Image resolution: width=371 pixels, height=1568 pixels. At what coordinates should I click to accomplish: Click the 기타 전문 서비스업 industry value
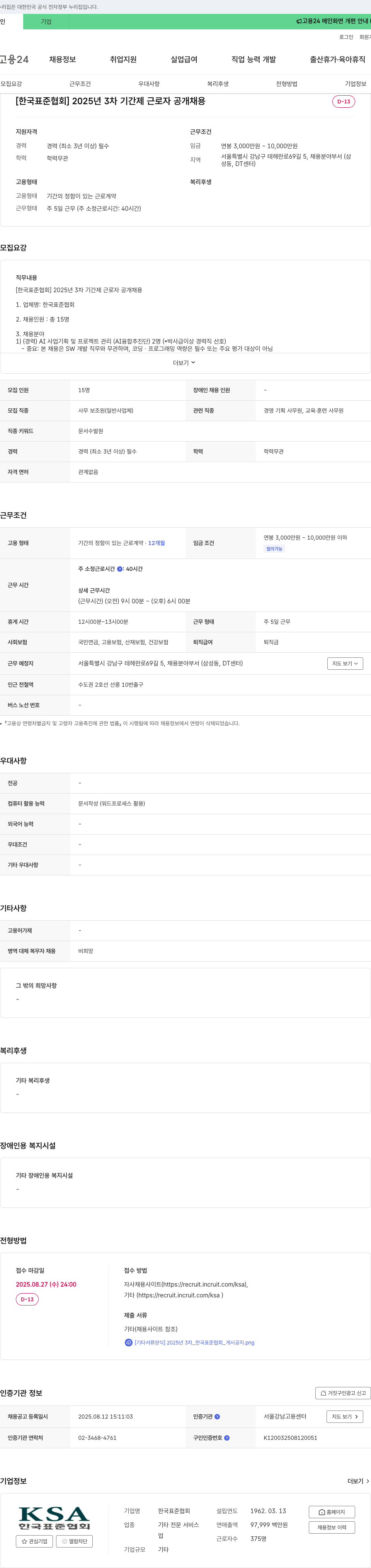(179, 1530)
